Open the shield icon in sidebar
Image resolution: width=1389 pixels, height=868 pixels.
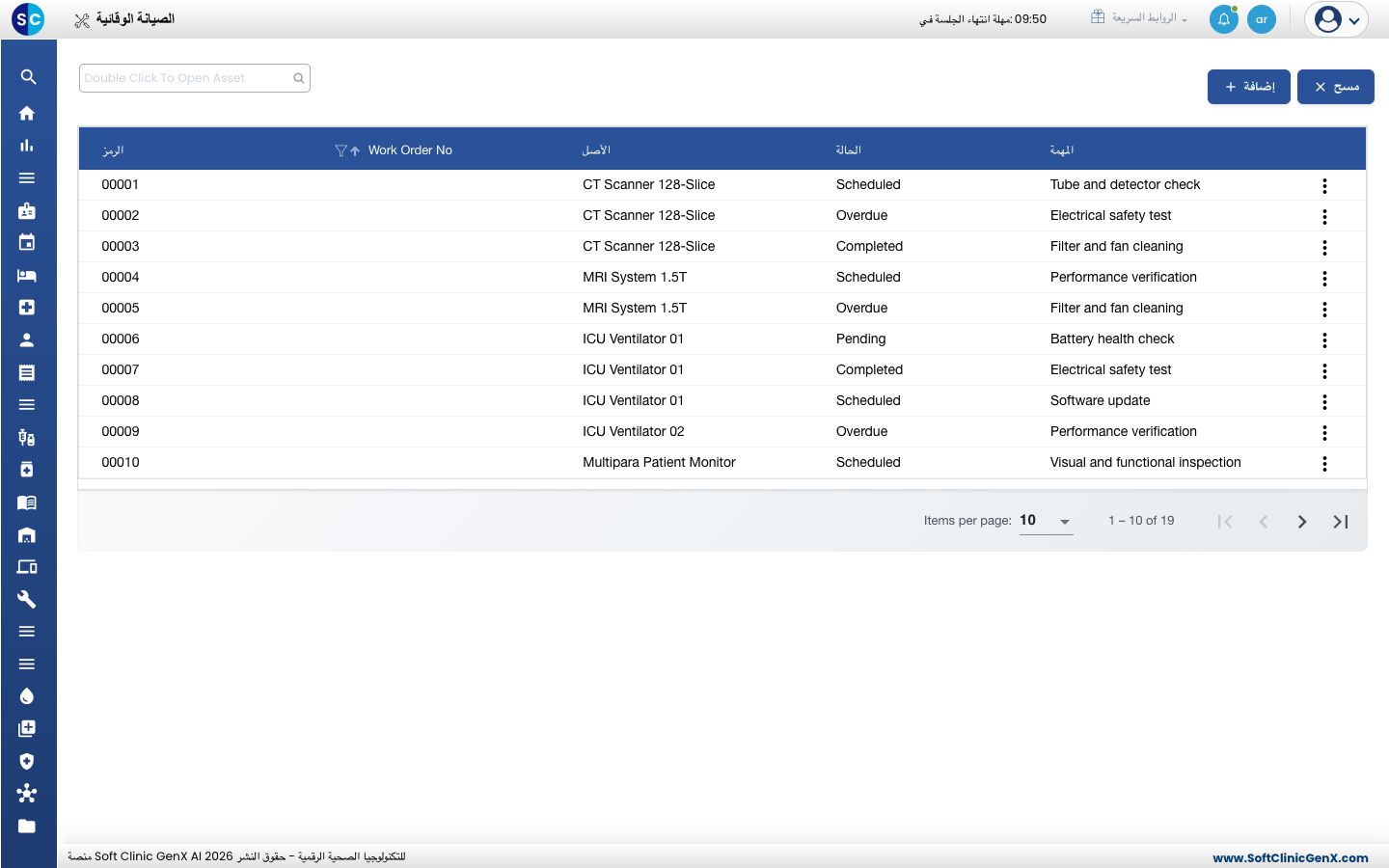(27, 761)
